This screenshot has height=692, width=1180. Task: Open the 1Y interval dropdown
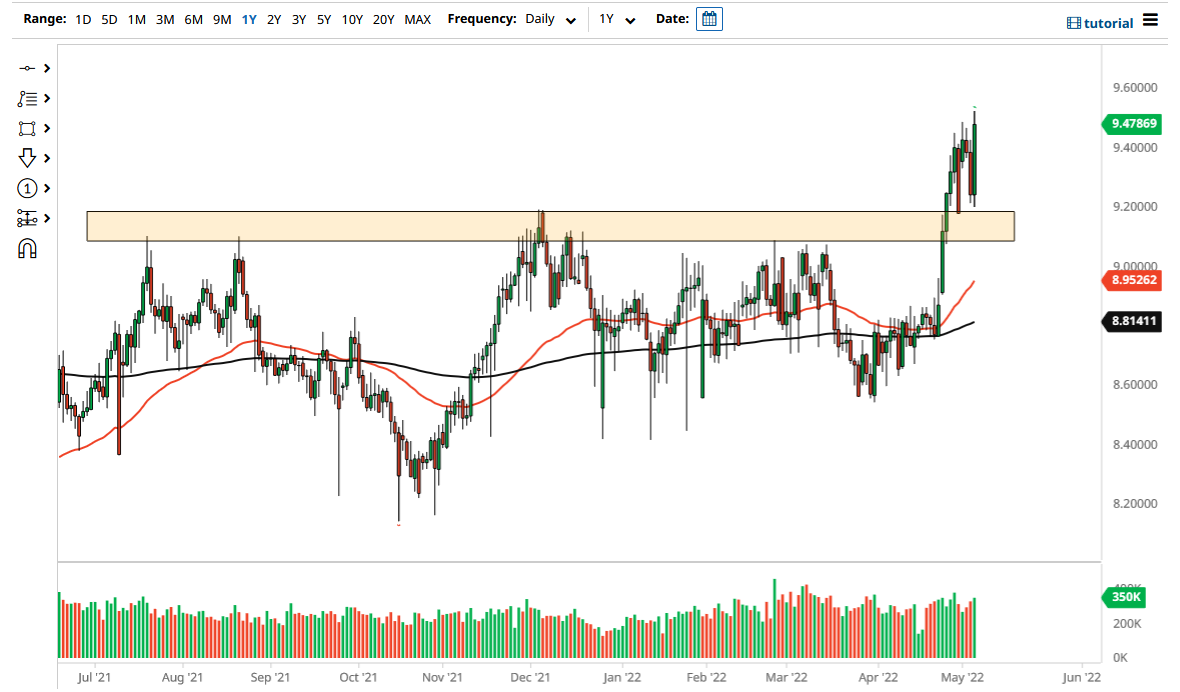[x=615, y=19]
